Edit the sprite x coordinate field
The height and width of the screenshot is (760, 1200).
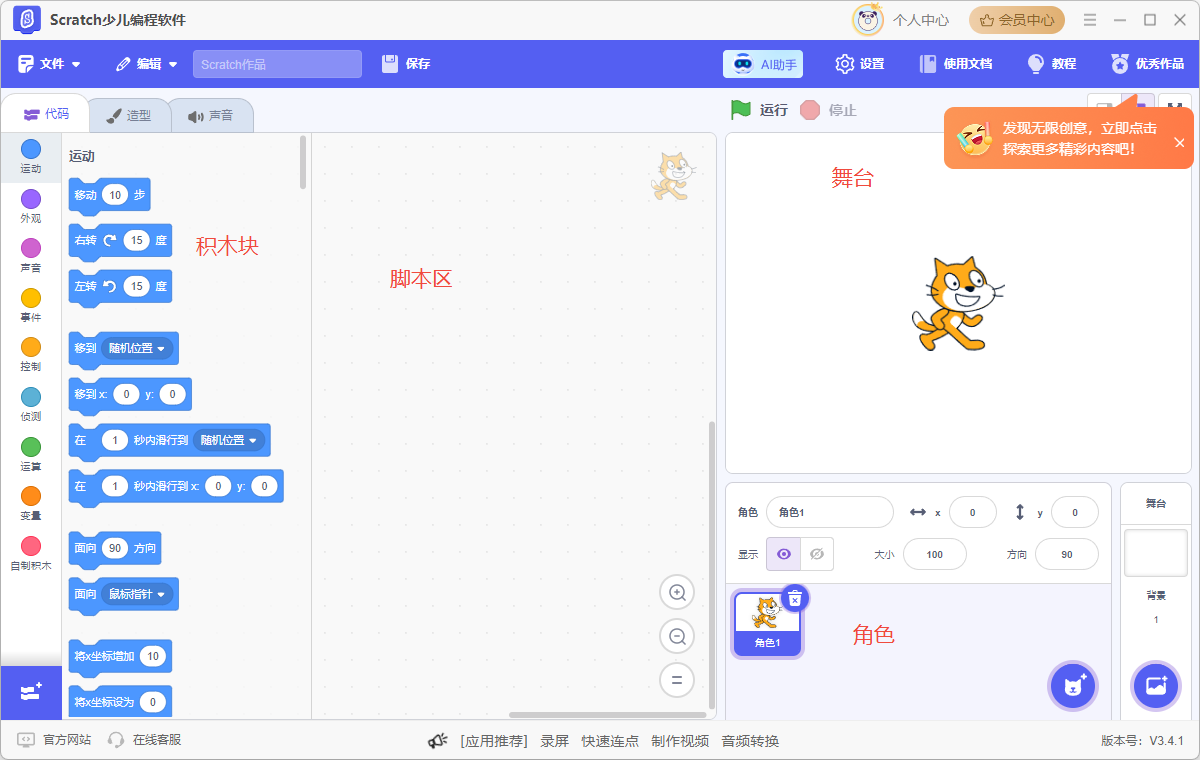click(x=973, y=512)
